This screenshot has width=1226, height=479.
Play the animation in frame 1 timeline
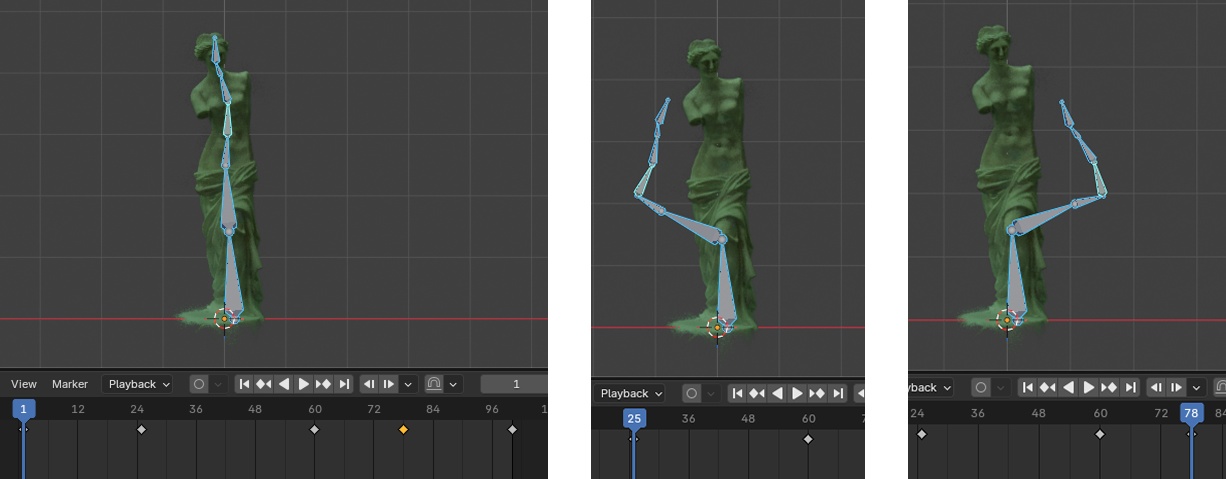click(304, 384)
